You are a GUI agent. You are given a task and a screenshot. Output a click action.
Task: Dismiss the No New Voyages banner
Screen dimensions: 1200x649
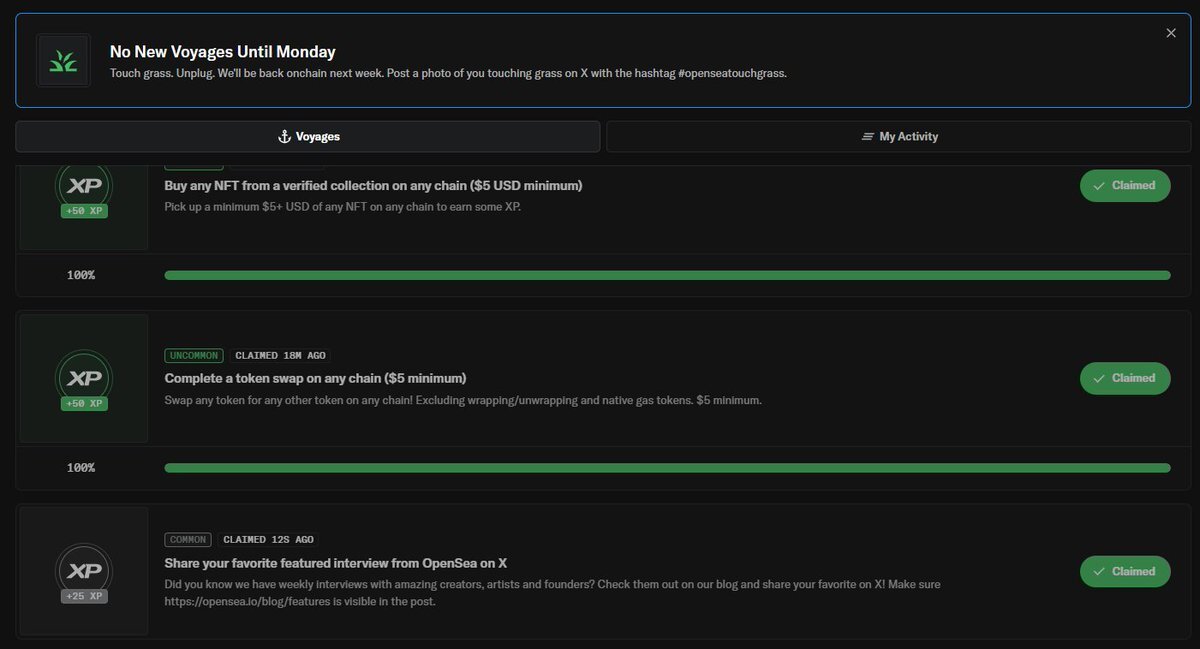pos(1171,33)
